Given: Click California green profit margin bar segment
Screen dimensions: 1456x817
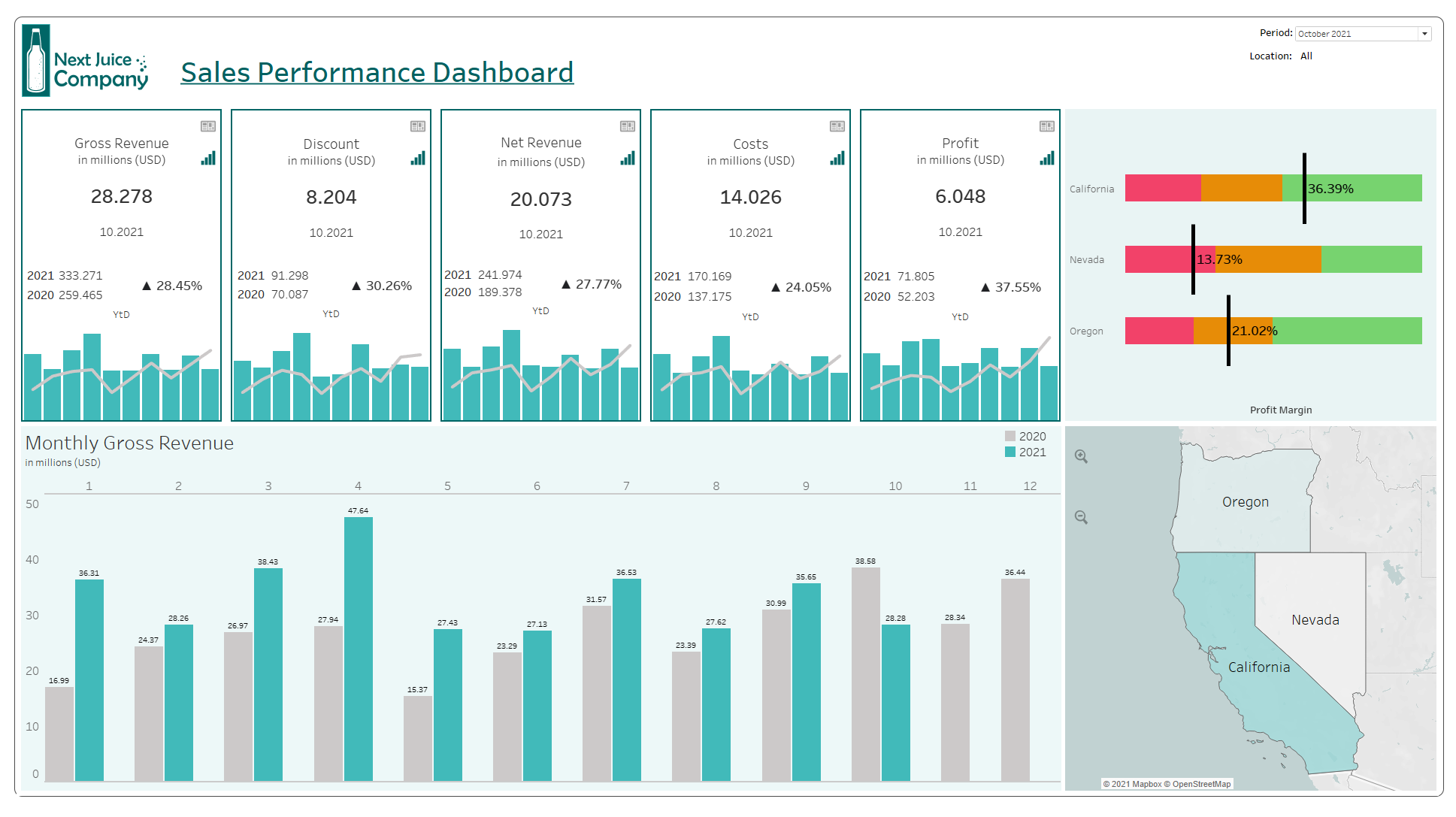Looking at the screenshot, I should point(1383,188).
